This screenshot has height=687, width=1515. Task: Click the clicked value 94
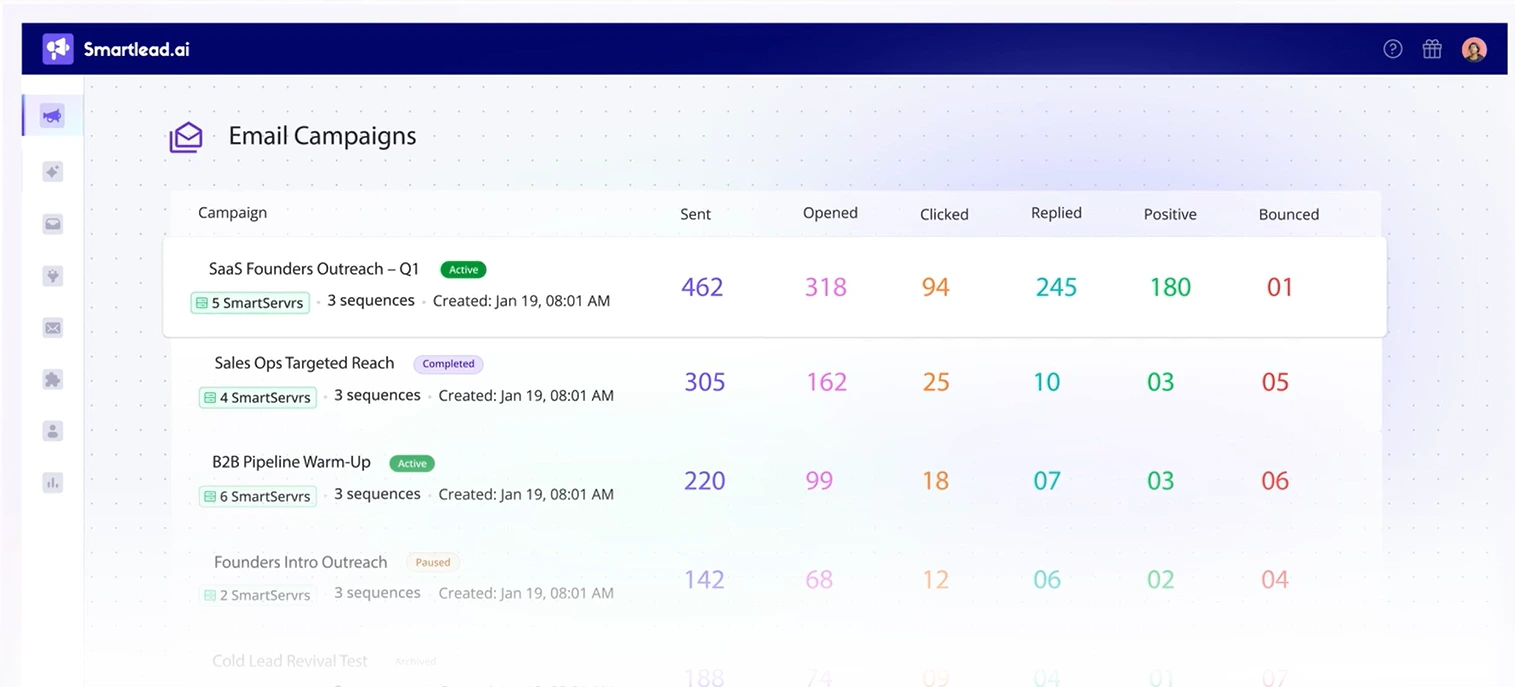tap(935, 287)
